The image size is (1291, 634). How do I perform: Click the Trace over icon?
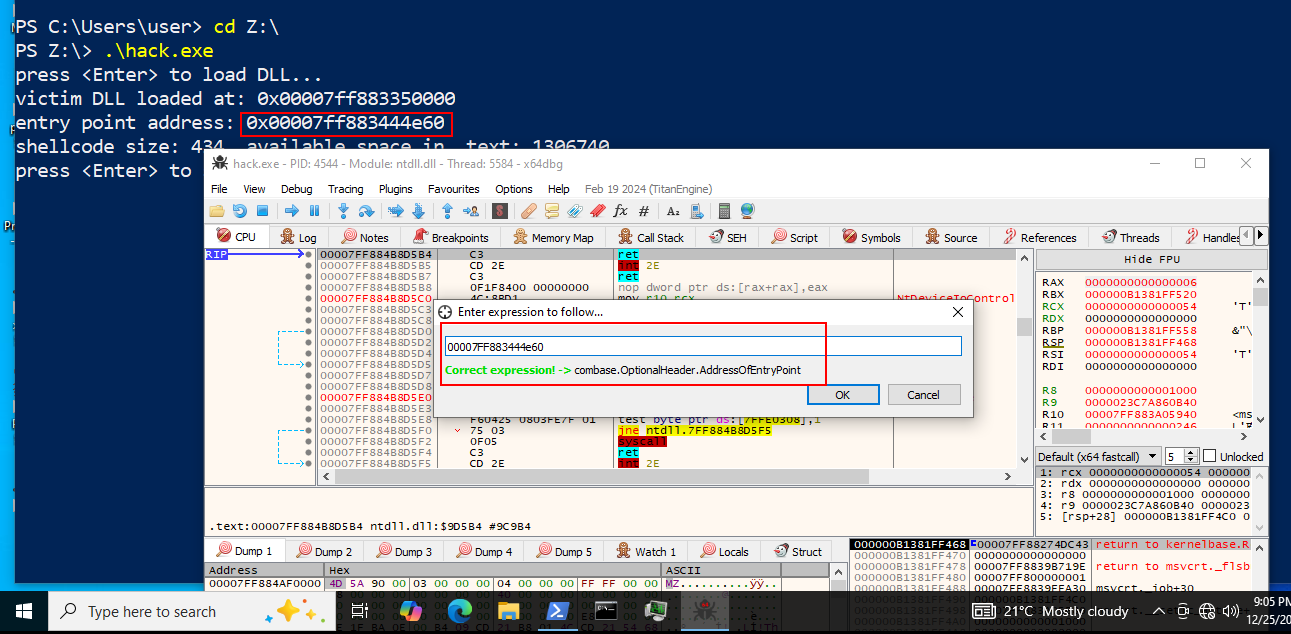(418, 211)
